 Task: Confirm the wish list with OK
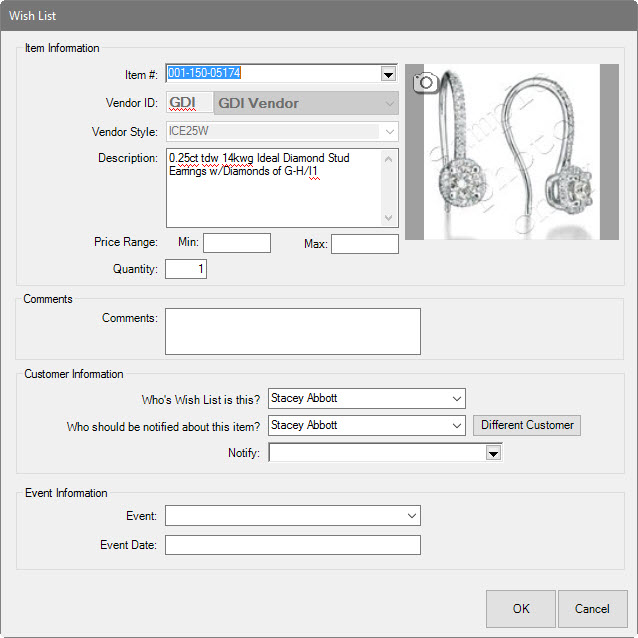pos(520,608)
